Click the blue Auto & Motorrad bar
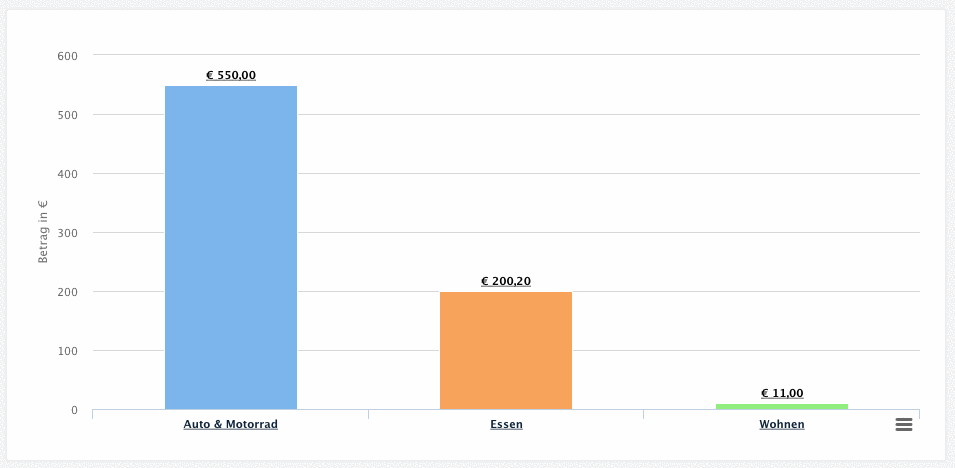 231,247
